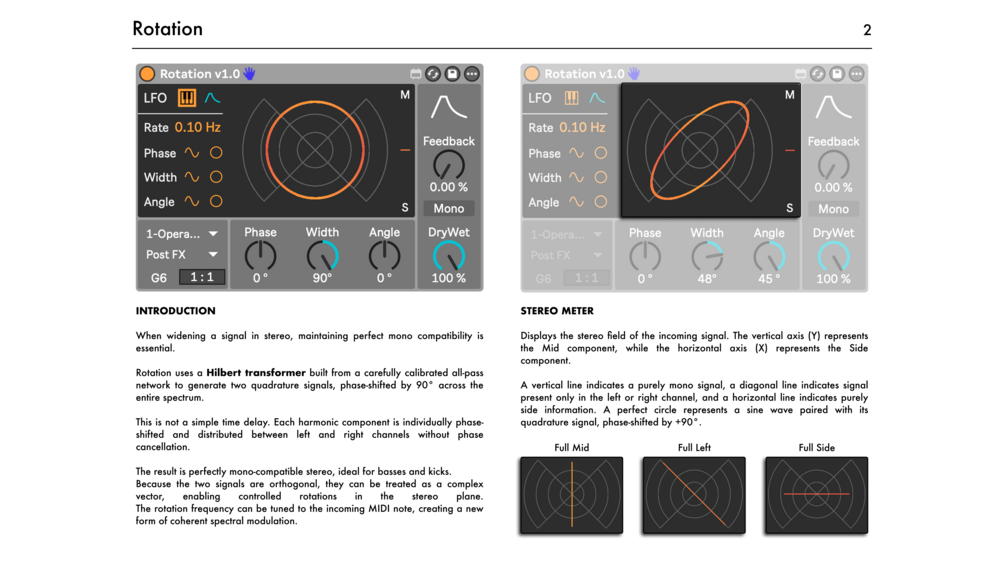The width and height of the screenshot is (1005, 565).
Task: Click the Mono button on dimmed device
Action: (x=833, y=209)
